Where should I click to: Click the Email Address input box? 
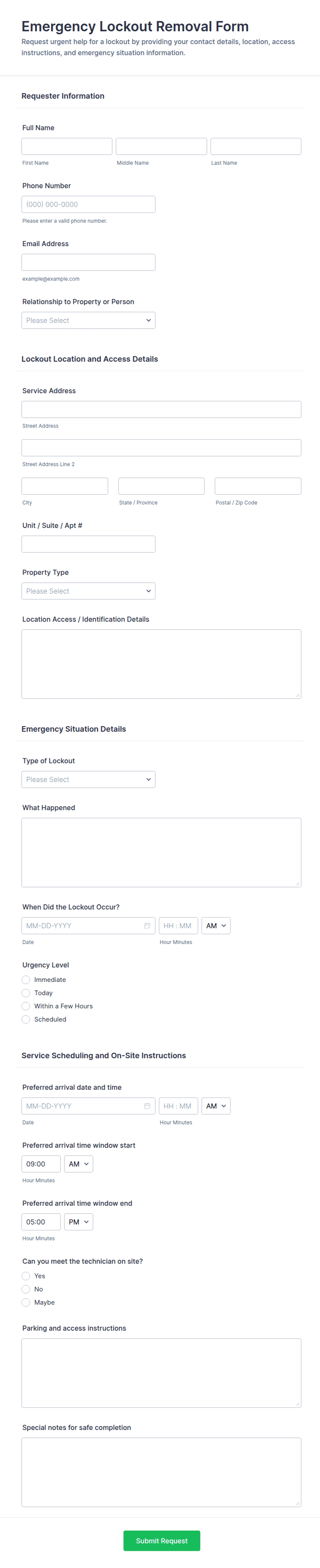tap(88, 262)
